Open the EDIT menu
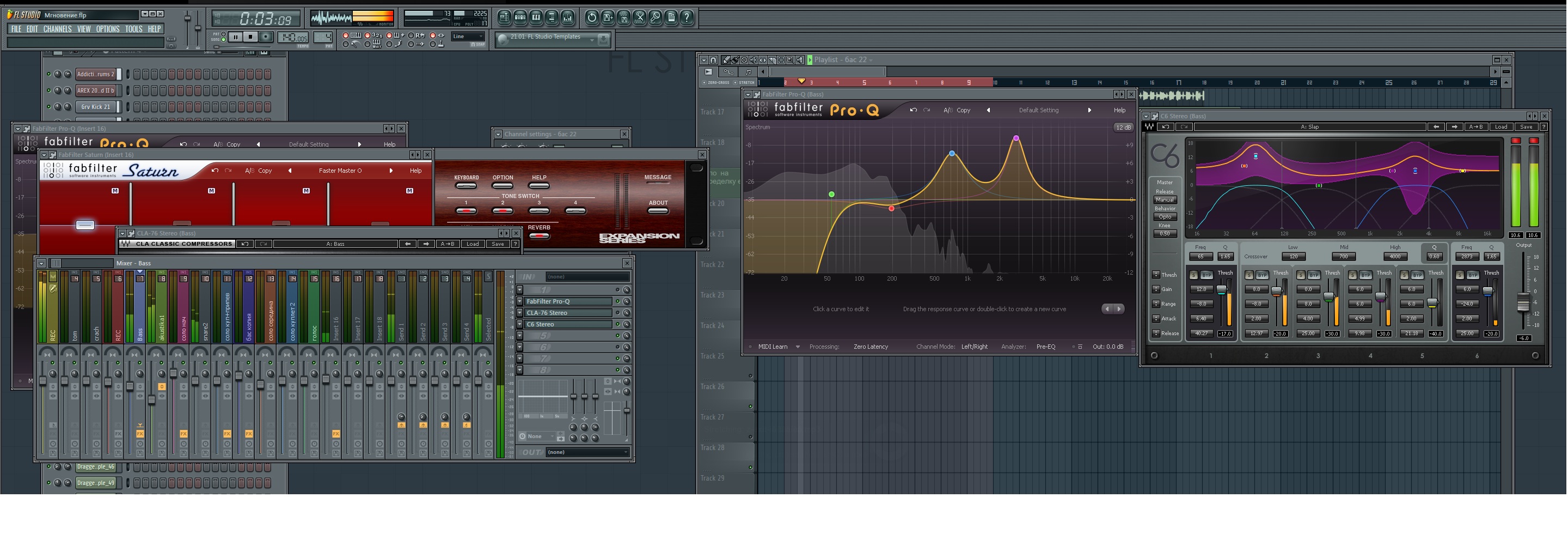The width and height of the screenshot is (1568, 558). 32,29
